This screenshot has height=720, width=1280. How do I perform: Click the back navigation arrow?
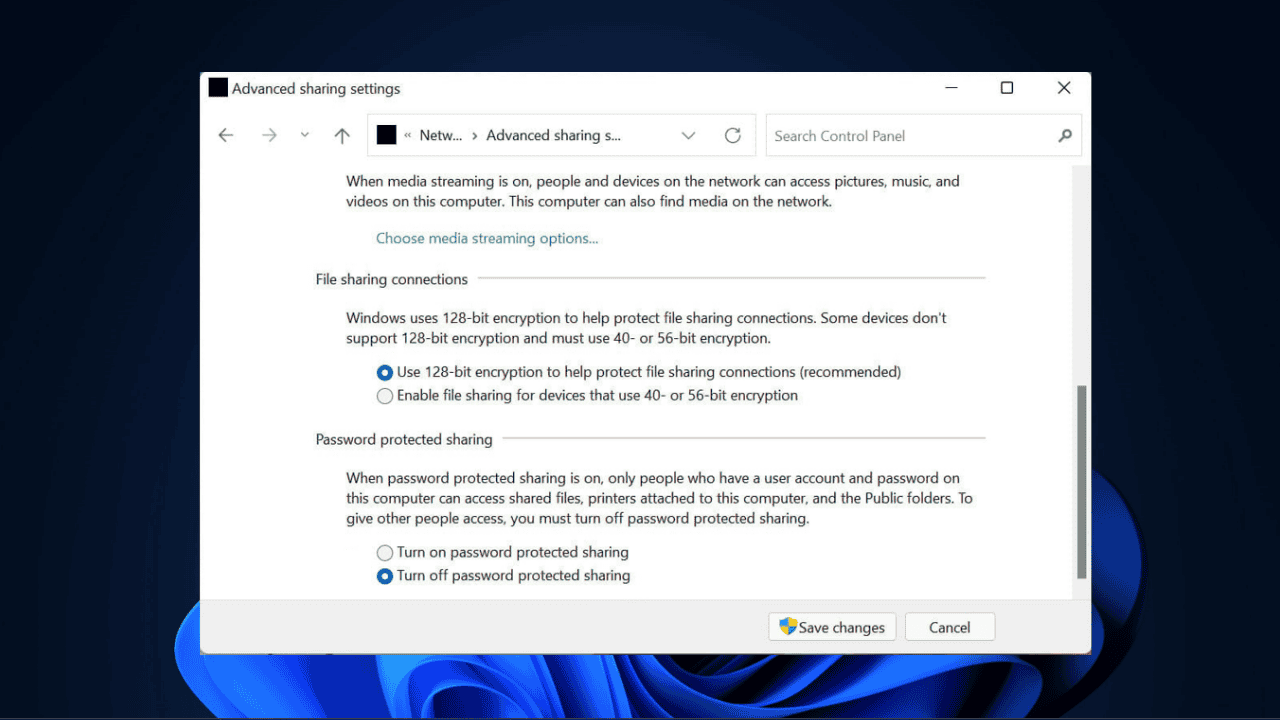pyautogui.click(x=226, y=135)
